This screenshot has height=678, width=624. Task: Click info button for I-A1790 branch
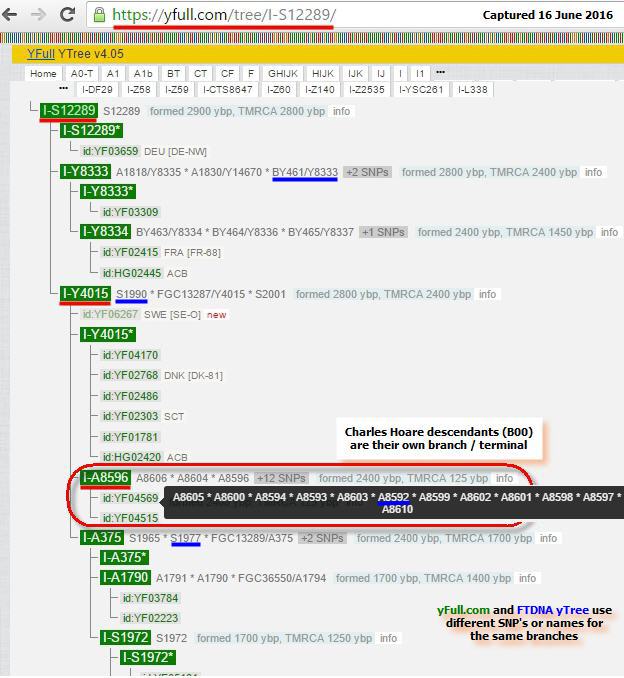pyautogui.click(x=527, y=578)
